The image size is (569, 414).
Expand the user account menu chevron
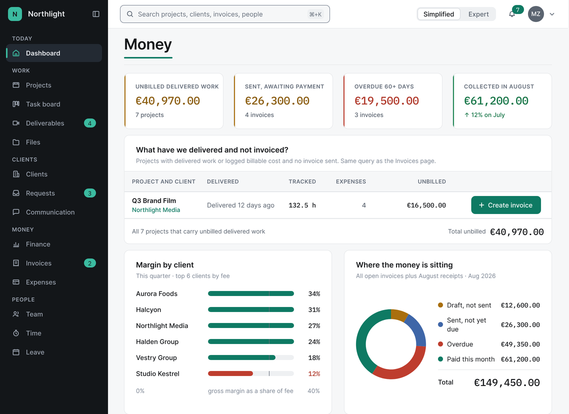point(552,14)
